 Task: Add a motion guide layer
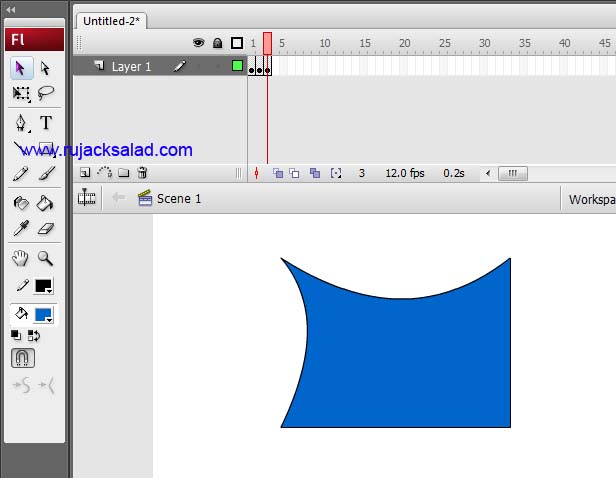point(104,172)
